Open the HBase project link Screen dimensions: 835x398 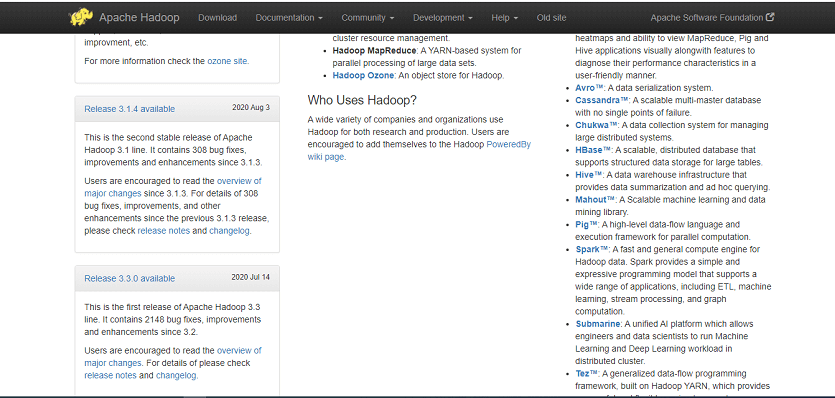click(593, 150)
